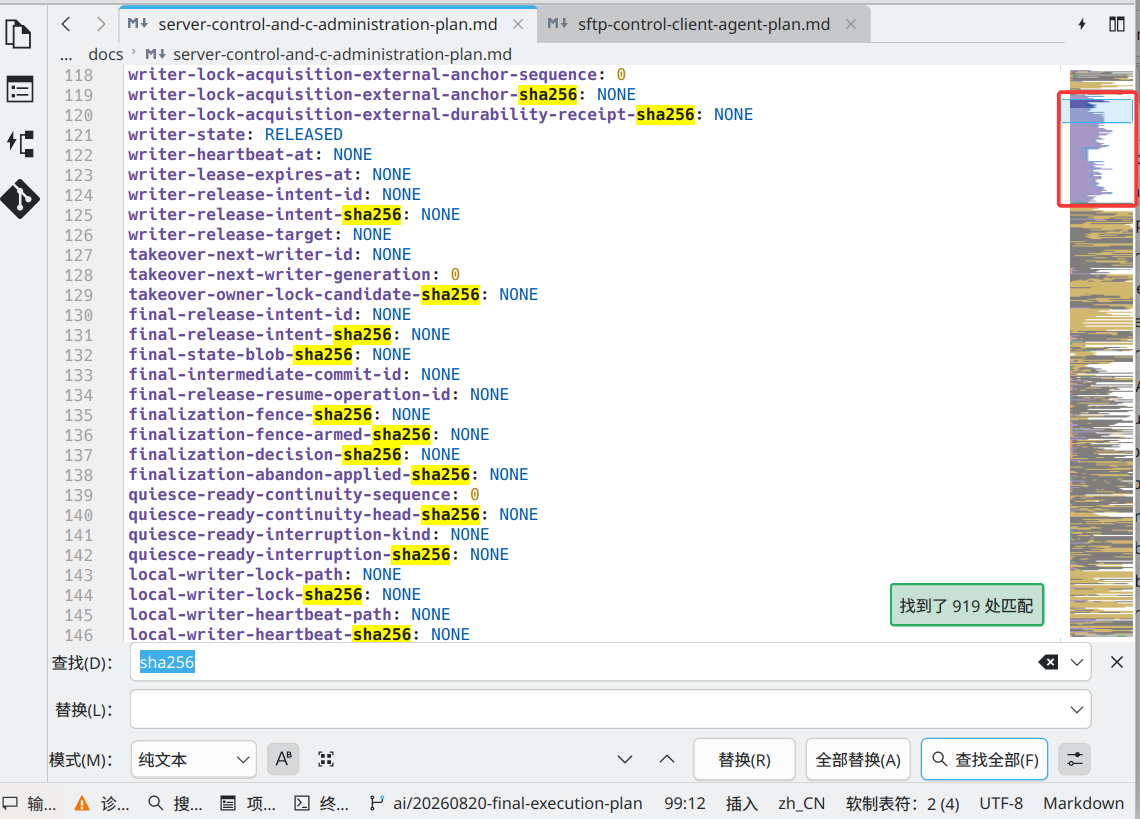The width and height of the screenshot is (1140, 819).
Task: Click the text quiesce-ready-interruption-kind
Action: 279,535
